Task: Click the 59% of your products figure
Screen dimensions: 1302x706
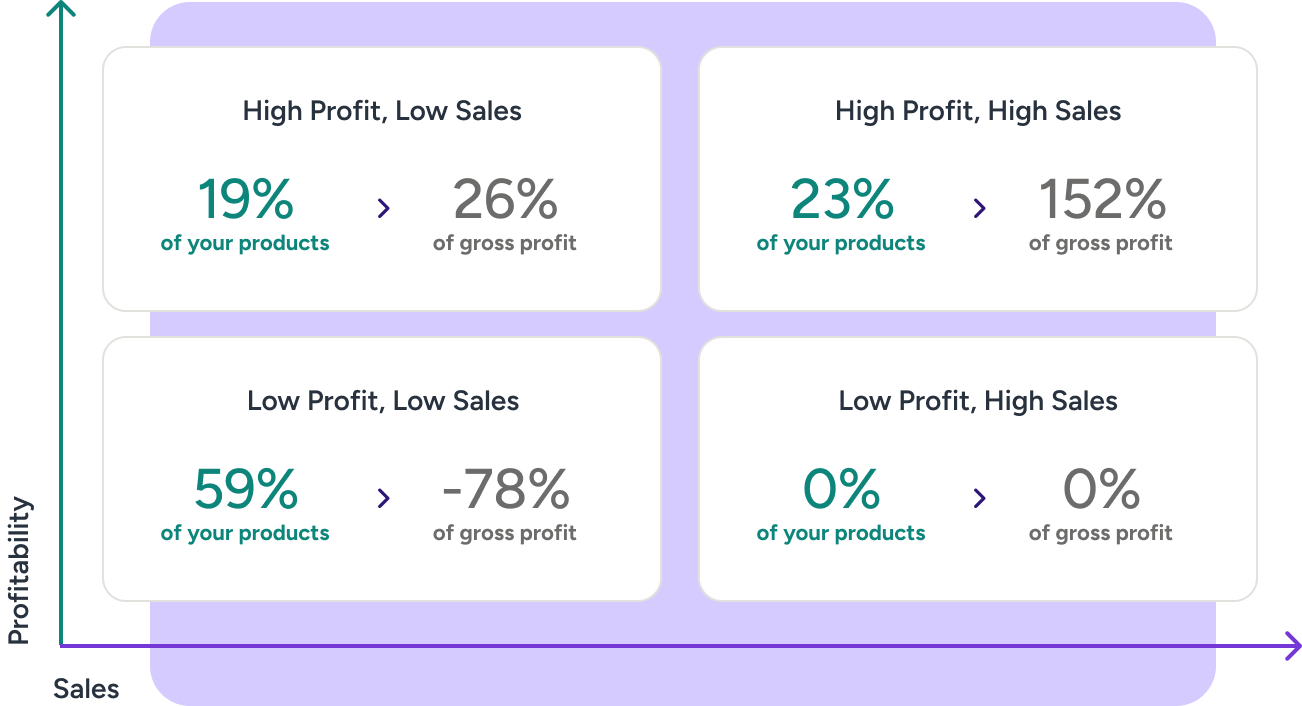Action: (x=245, y=490)
